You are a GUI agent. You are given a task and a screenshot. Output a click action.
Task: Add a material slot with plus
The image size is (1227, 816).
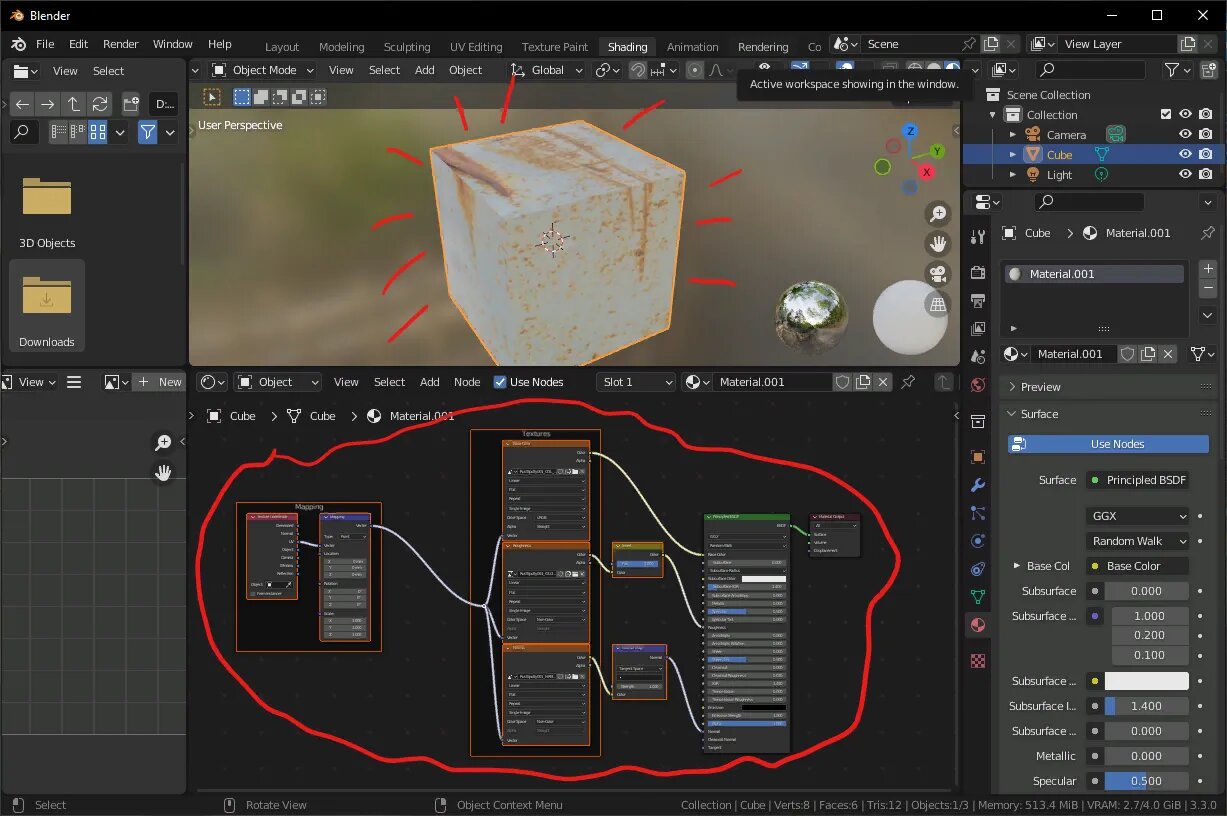pos(1207,269)
